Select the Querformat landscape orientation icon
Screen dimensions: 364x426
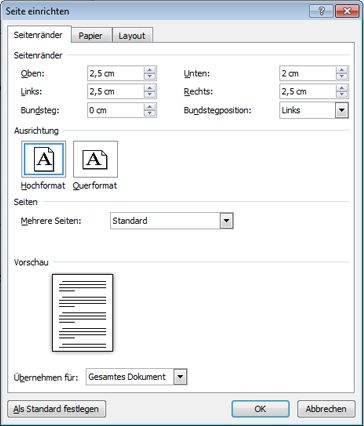pyautogui.click(x=95, y=159)
